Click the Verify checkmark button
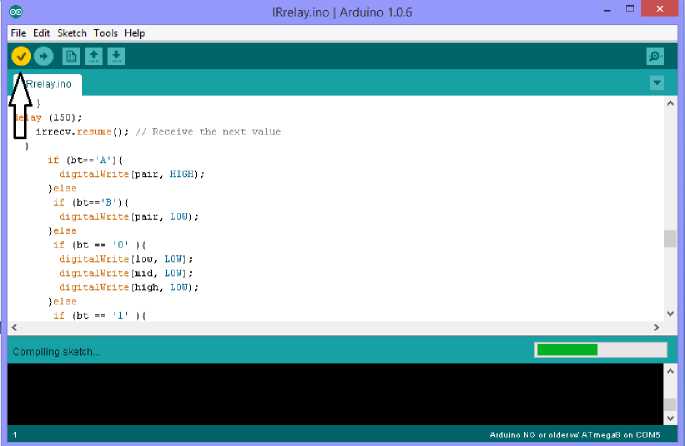Viewport: 685px width, 446px height. [x=21, y=56]
